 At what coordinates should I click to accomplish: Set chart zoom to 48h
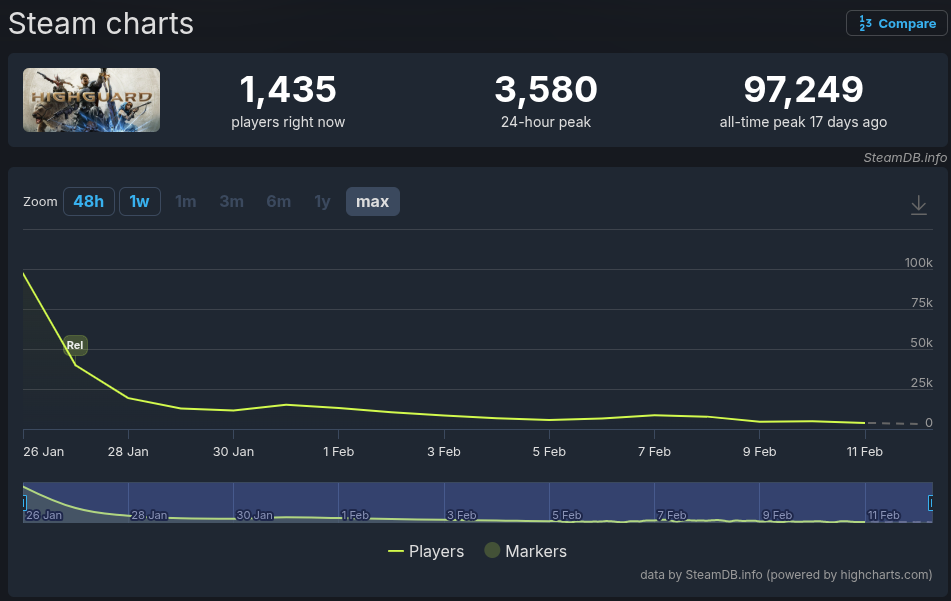(x=89, y=201)
